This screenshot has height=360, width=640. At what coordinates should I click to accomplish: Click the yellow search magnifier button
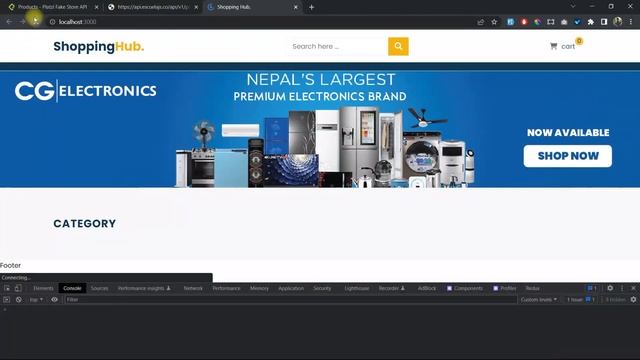(x=398, y=46)
